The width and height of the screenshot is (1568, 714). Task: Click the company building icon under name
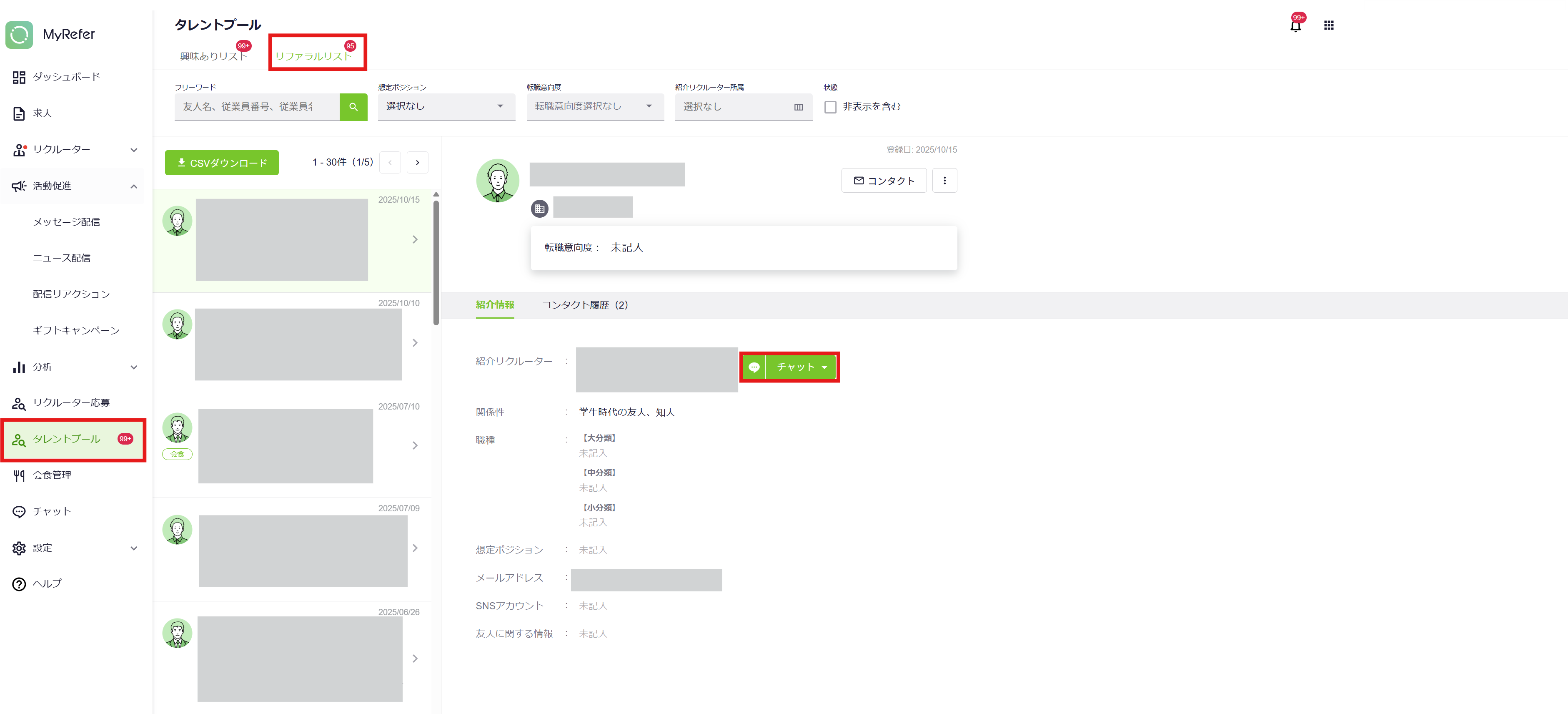click(539, 209)
